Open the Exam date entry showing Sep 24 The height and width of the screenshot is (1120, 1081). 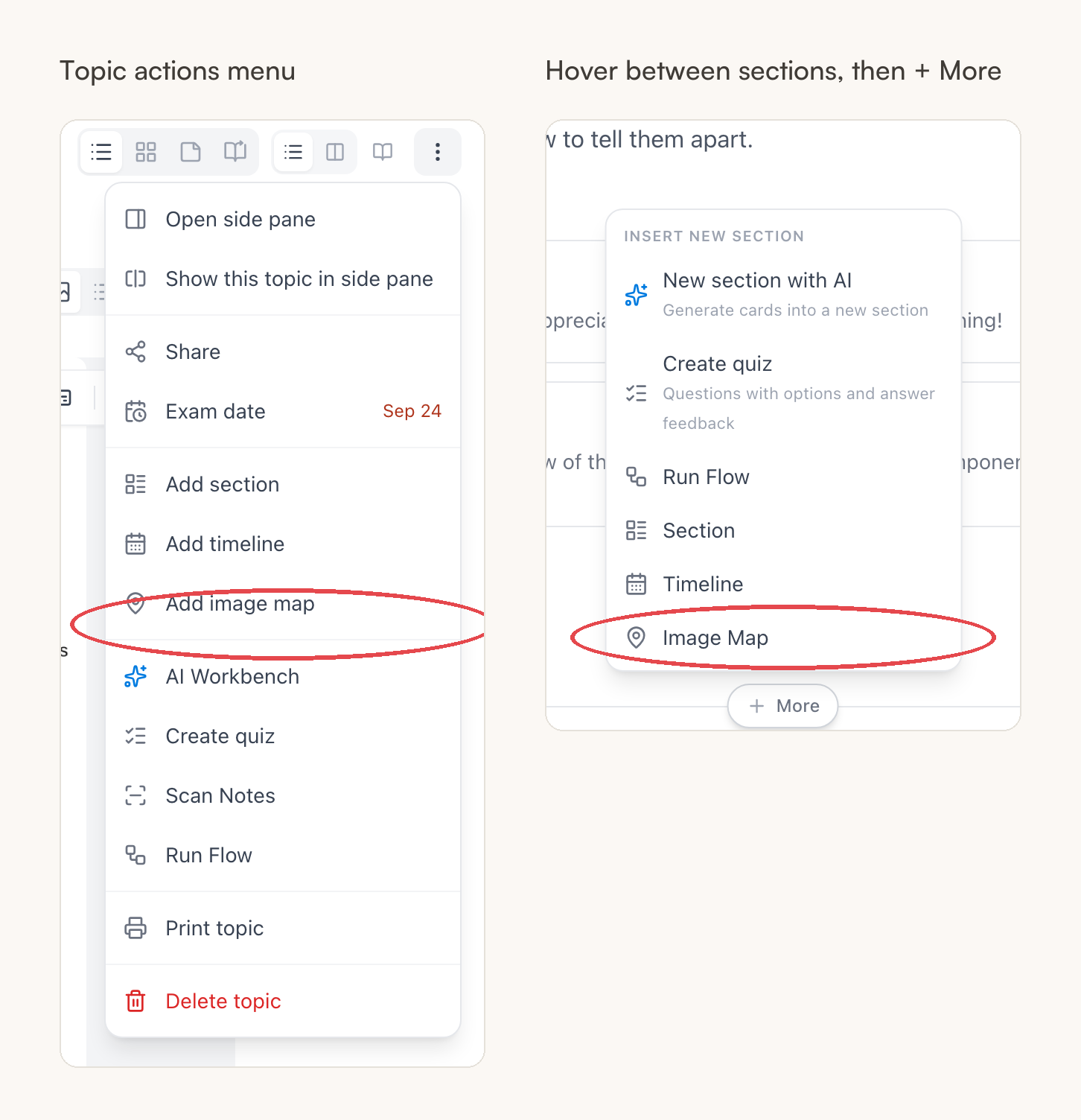tap(283, 411)
